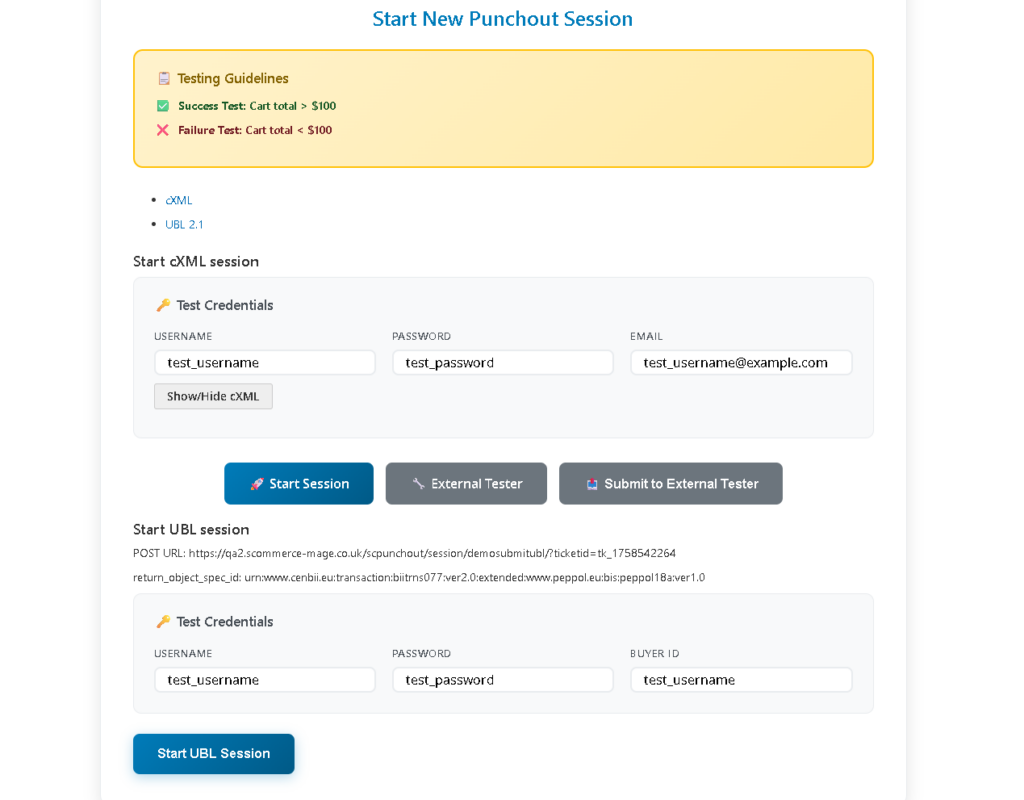The height and width of the screenshot is (800, 1024).
Task: Click the green checkmark Success Test icon
Action: click(163, 106)
